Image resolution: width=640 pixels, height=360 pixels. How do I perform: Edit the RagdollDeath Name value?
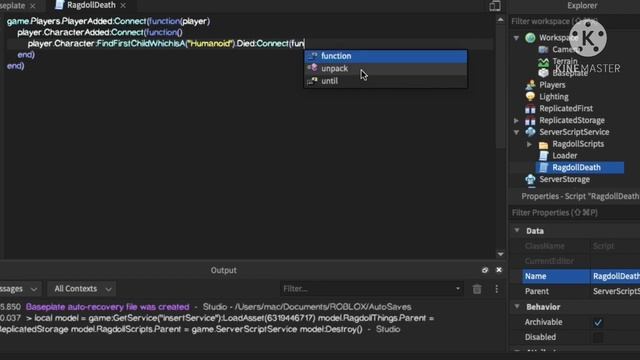[615, 276]
